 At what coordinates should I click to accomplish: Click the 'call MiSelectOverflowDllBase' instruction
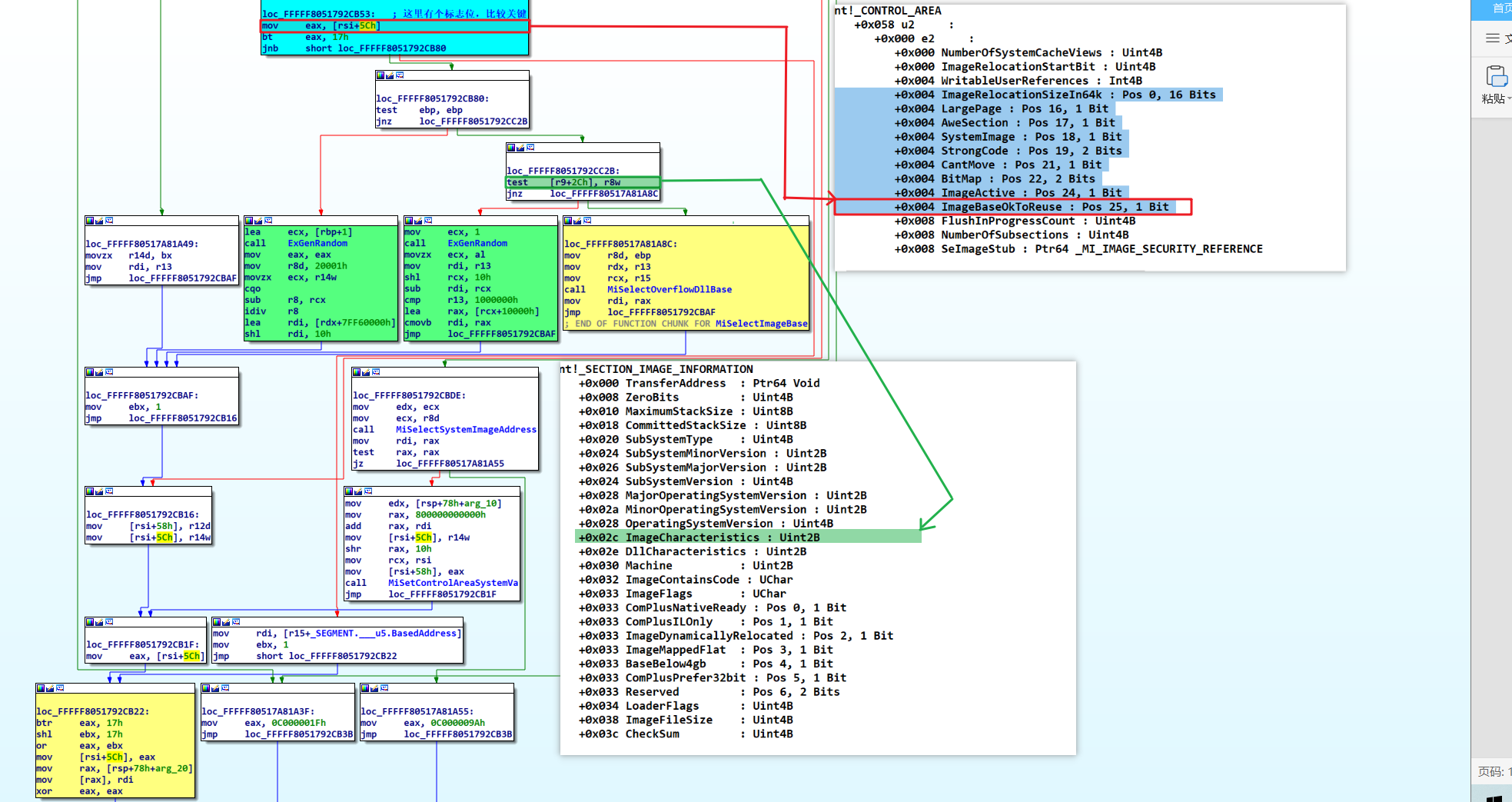(647, 289)
